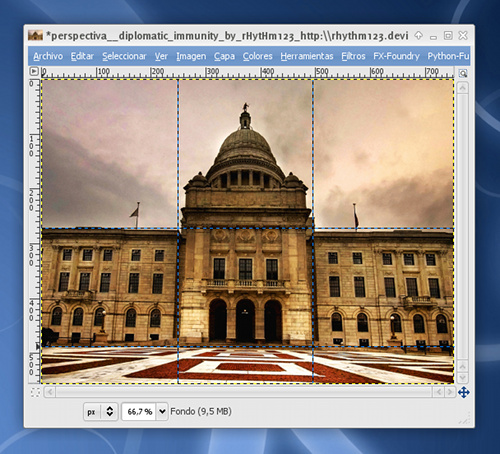Click the Fondo (9,5 MB) status text
Image resolution: width=500 pixels, height=454 pixels.
point(201,411)
